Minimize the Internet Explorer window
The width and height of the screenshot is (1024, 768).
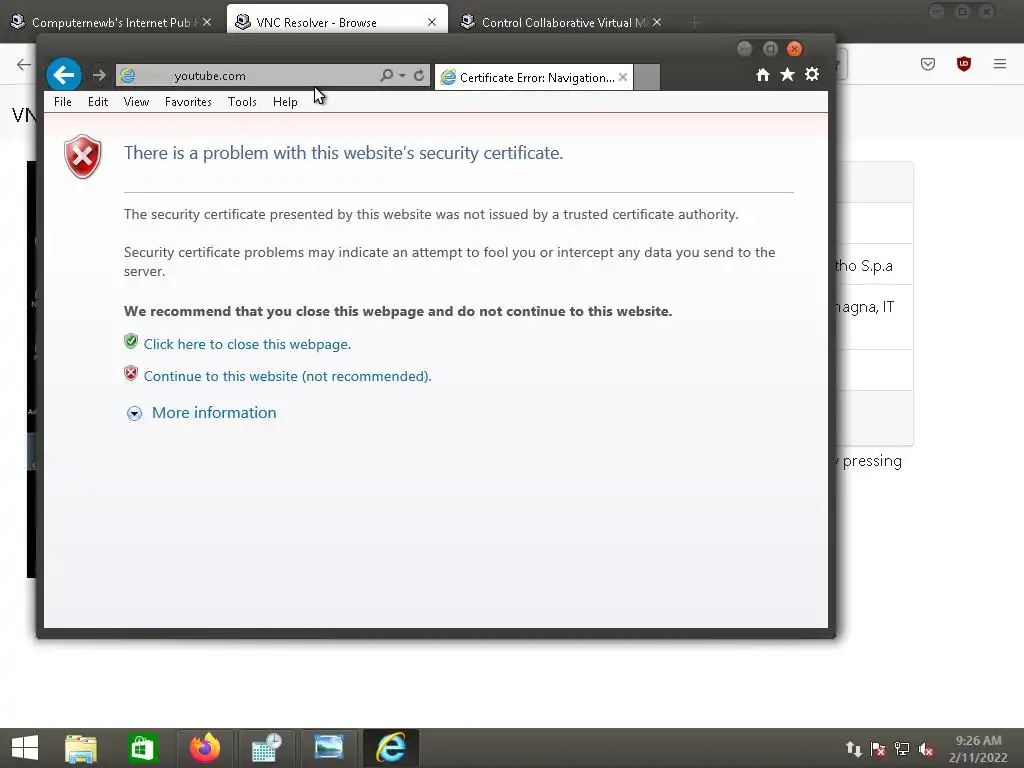click(744, 49)
